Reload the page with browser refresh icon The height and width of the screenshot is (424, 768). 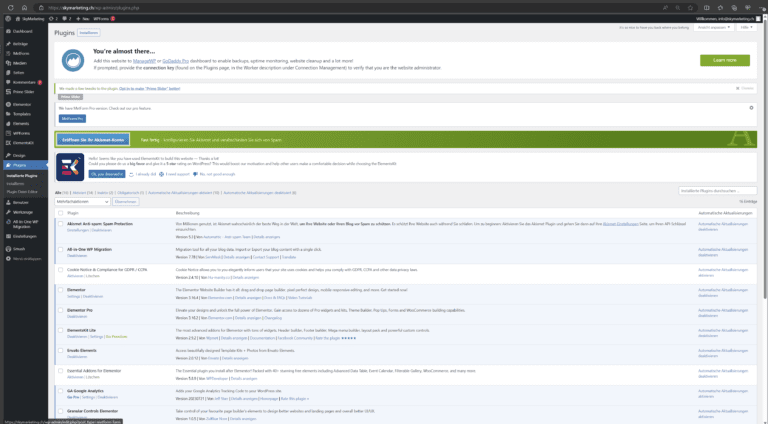(10, 8)
